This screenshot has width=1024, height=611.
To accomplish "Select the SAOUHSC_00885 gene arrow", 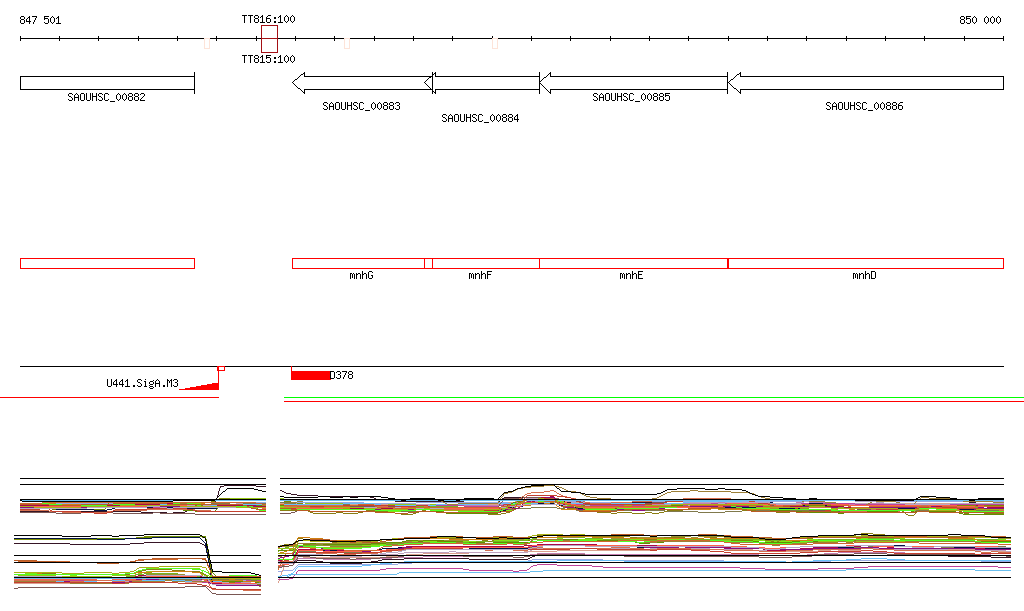I will coord(633,83).
